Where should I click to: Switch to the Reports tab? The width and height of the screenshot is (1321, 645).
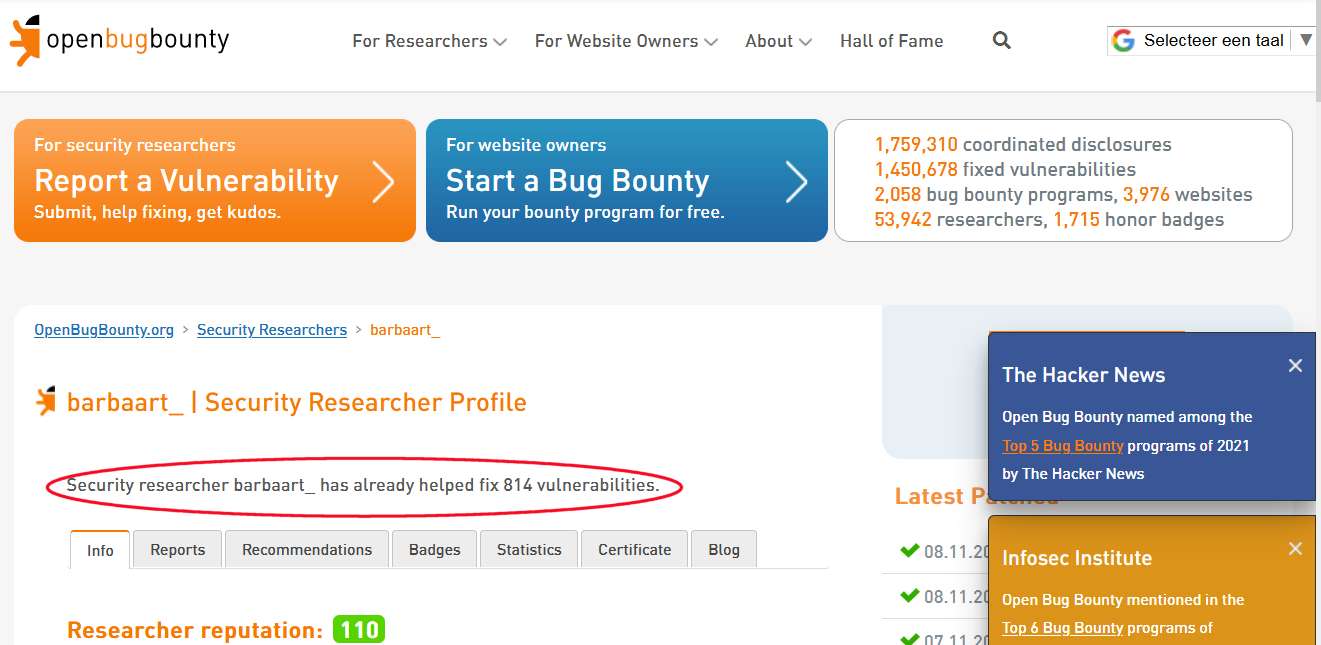[x=177, y=550]
